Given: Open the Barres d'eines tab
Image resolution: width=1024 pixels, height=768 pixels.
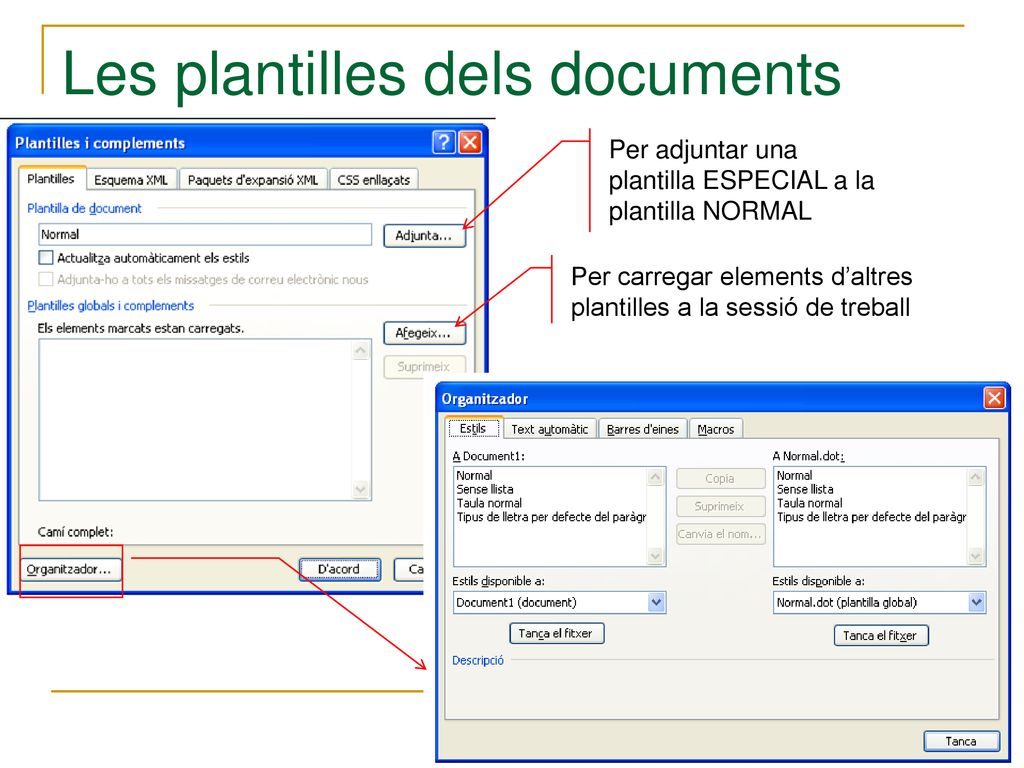Looking at the screenshot, I should [643, 429].
